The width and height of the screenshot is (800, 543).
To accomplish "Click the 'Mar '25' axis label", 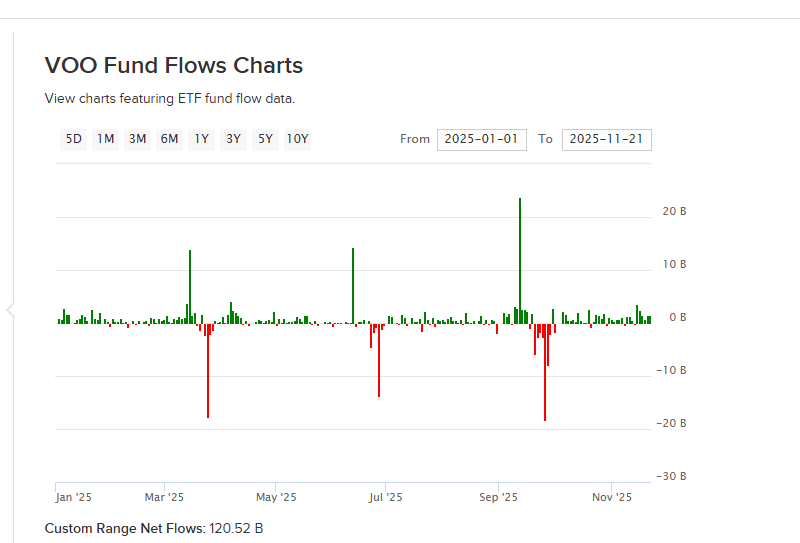I will (x=164, y=497).
